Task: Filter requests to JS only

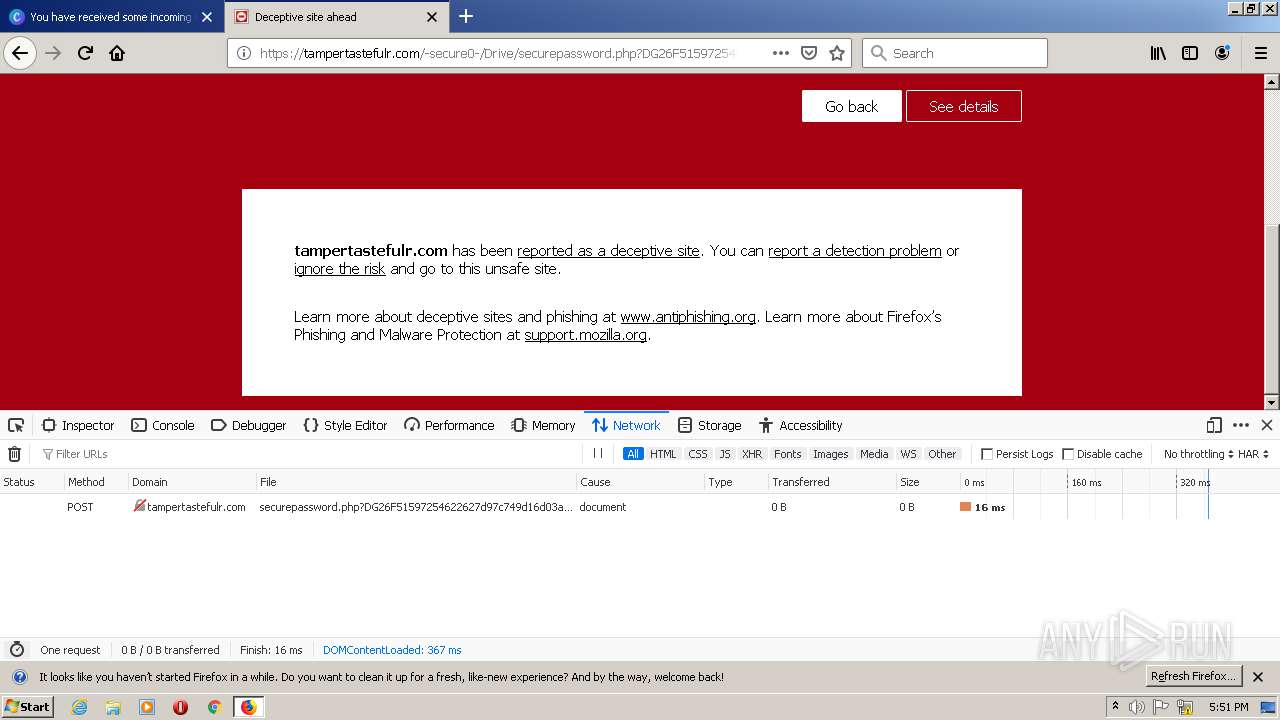Action: [x=725, y=454]
